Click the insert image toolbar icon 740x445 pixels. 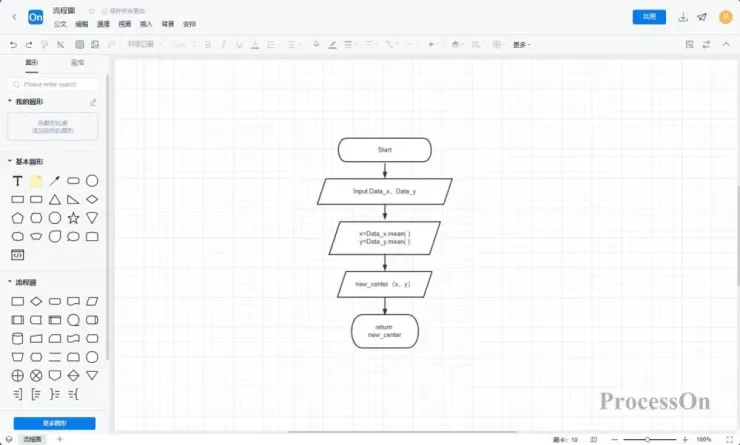(x=95, y=44)
